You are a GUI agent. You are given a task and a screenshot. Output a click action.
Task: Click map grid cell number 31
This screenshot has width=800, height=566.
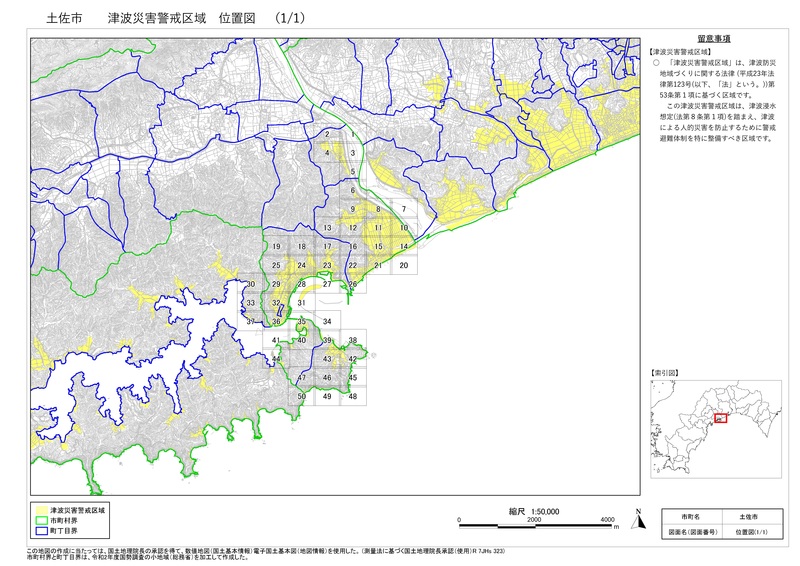coord(301,302)
